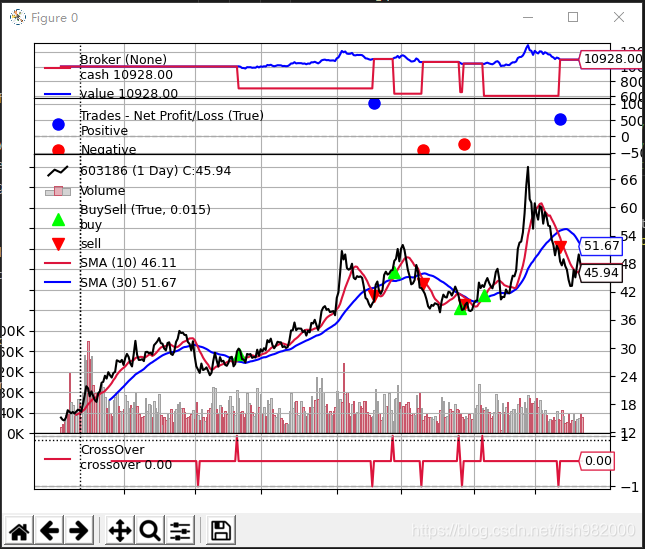The width and height of the screenshot is (645, 549).
Task: Click 'cash 10928.00' legend entry
Action: pos(126,75)
